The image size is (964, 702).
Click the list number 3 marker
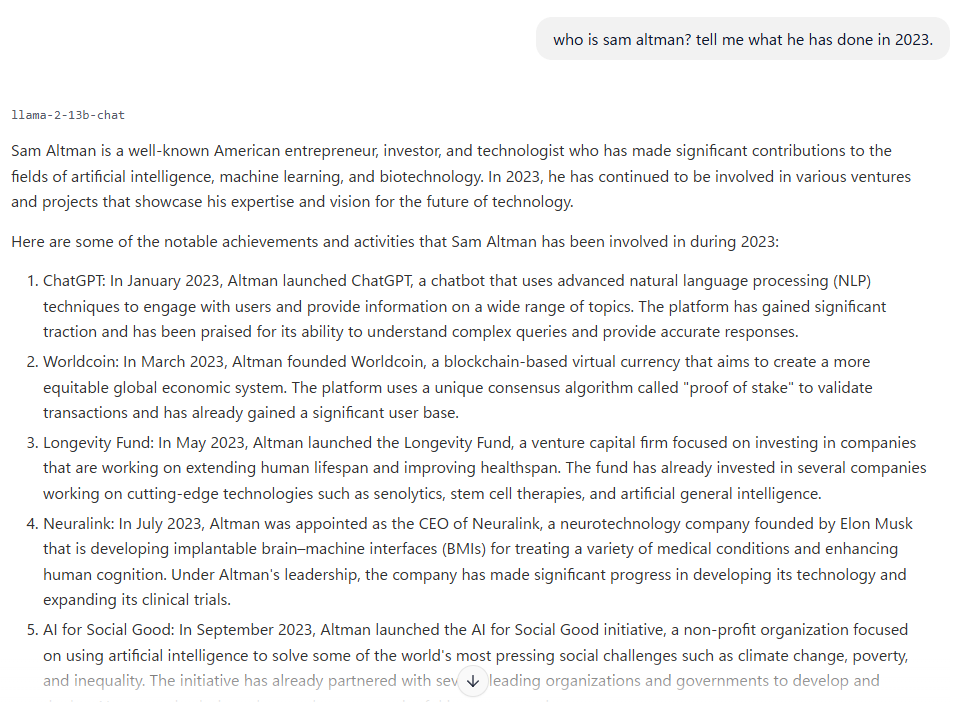(30, 442)
